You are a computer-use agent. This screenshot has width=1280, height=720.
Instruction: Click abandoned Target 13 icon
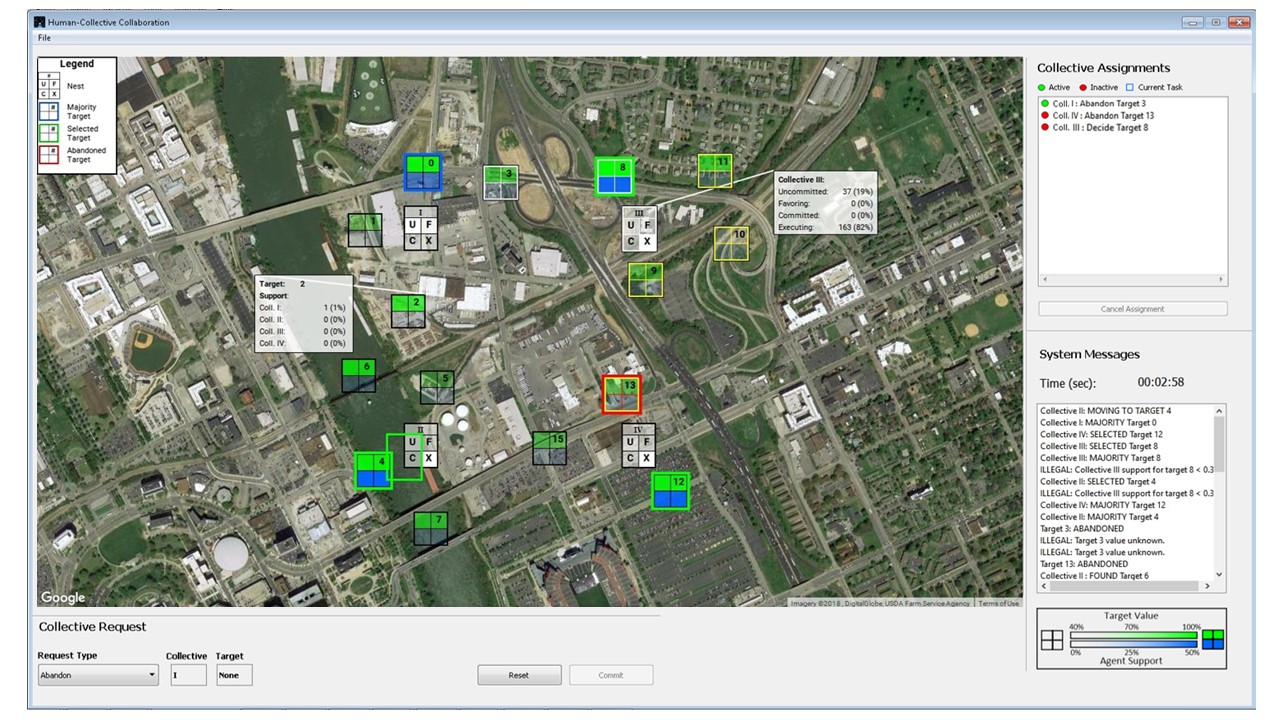tap(621, 395)
